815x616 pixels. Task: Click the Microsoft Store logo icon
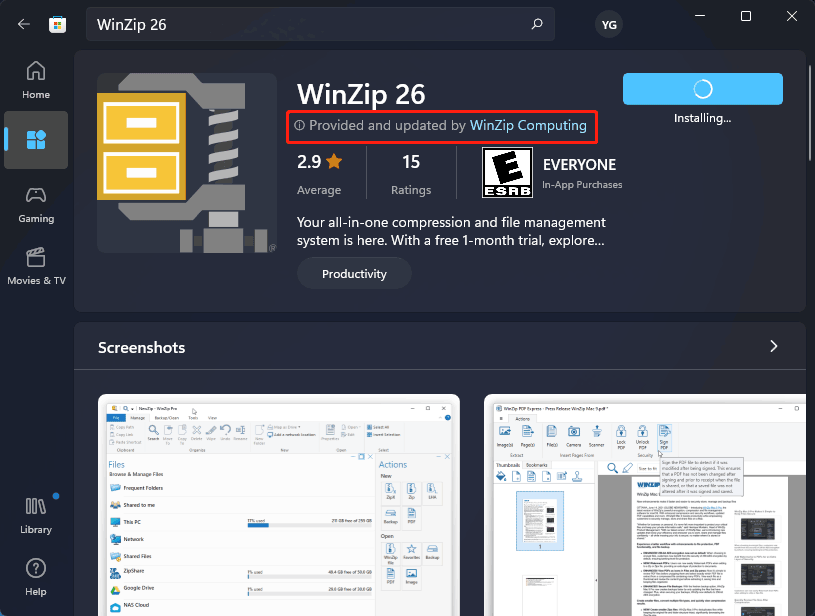(57, 23)
